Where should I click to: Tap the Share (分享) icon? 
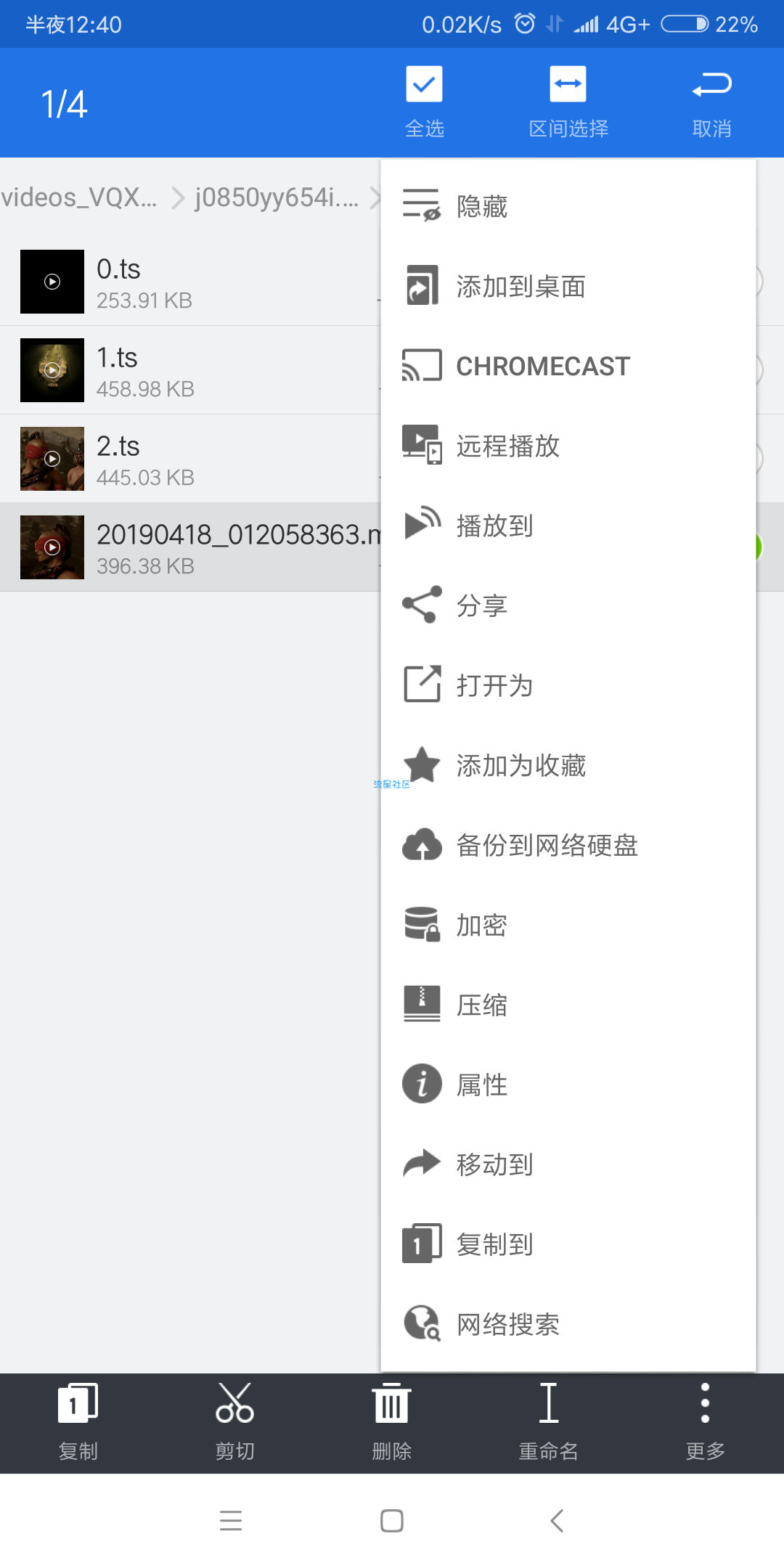422,604
